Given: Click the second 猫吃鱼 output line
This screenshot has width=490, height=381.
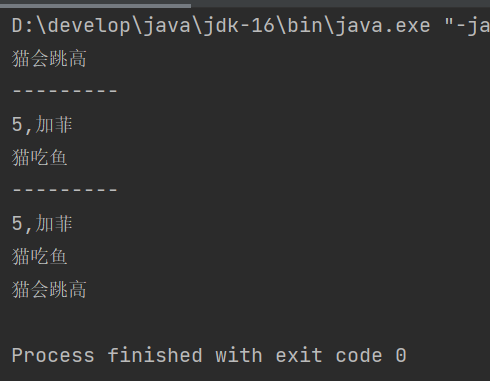Looking at the screenshot, I should coord(40,256).
